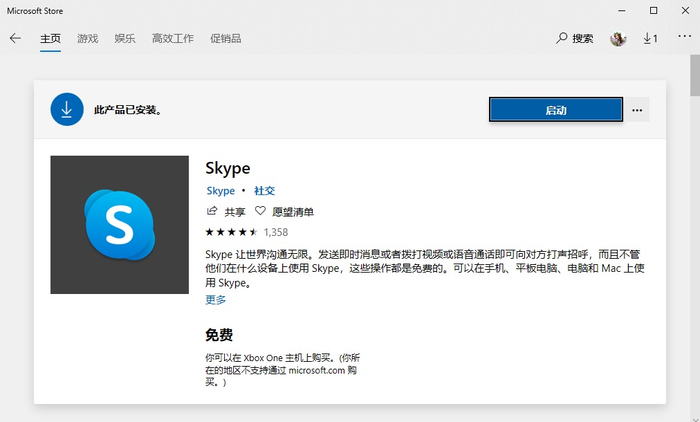Click the share icon labeled 共享
700x422 pixels.
point(211,212)
